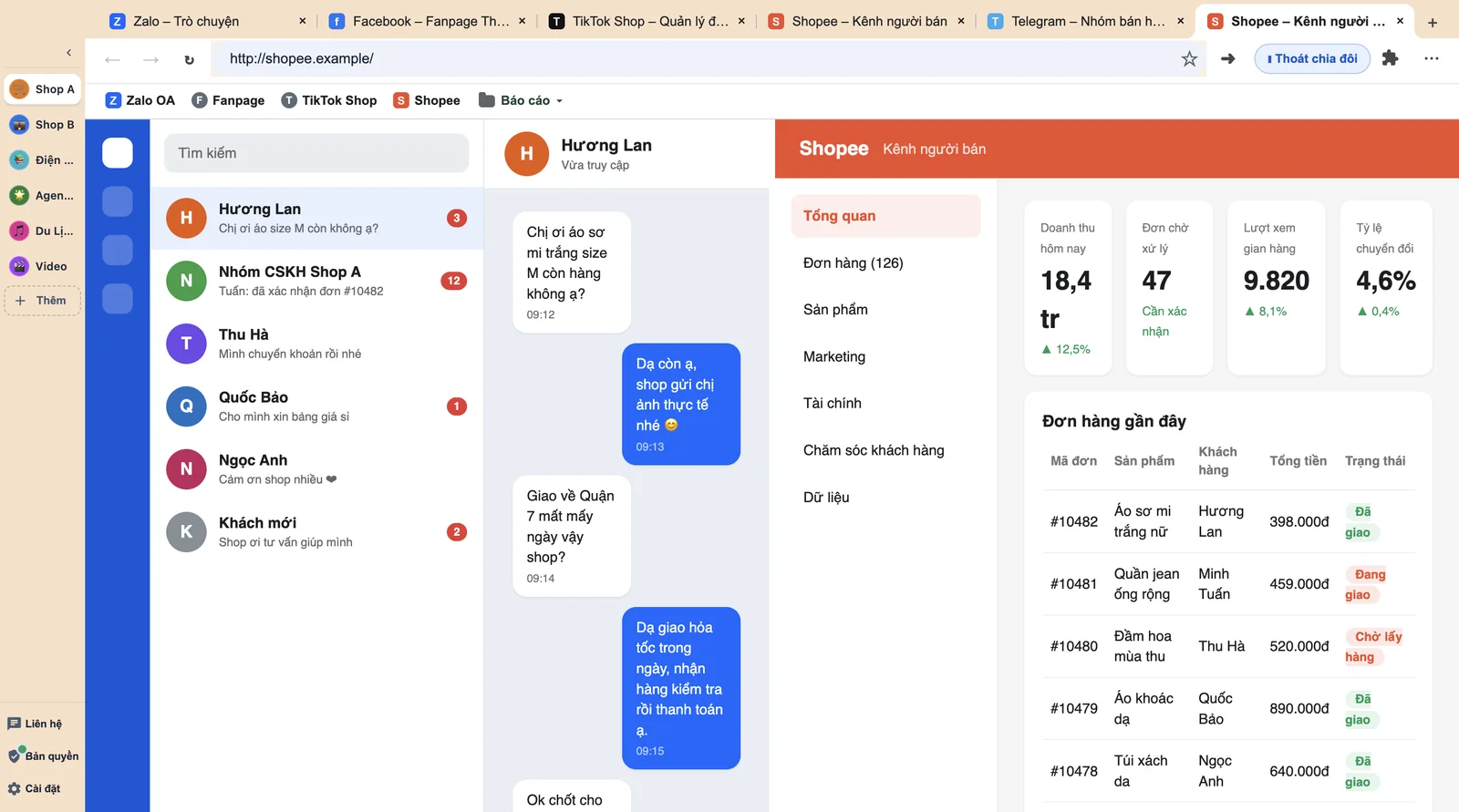Select the Agen... workspace in sidebar
Viewport: 1459px width, 812px height.
[42, 195]
